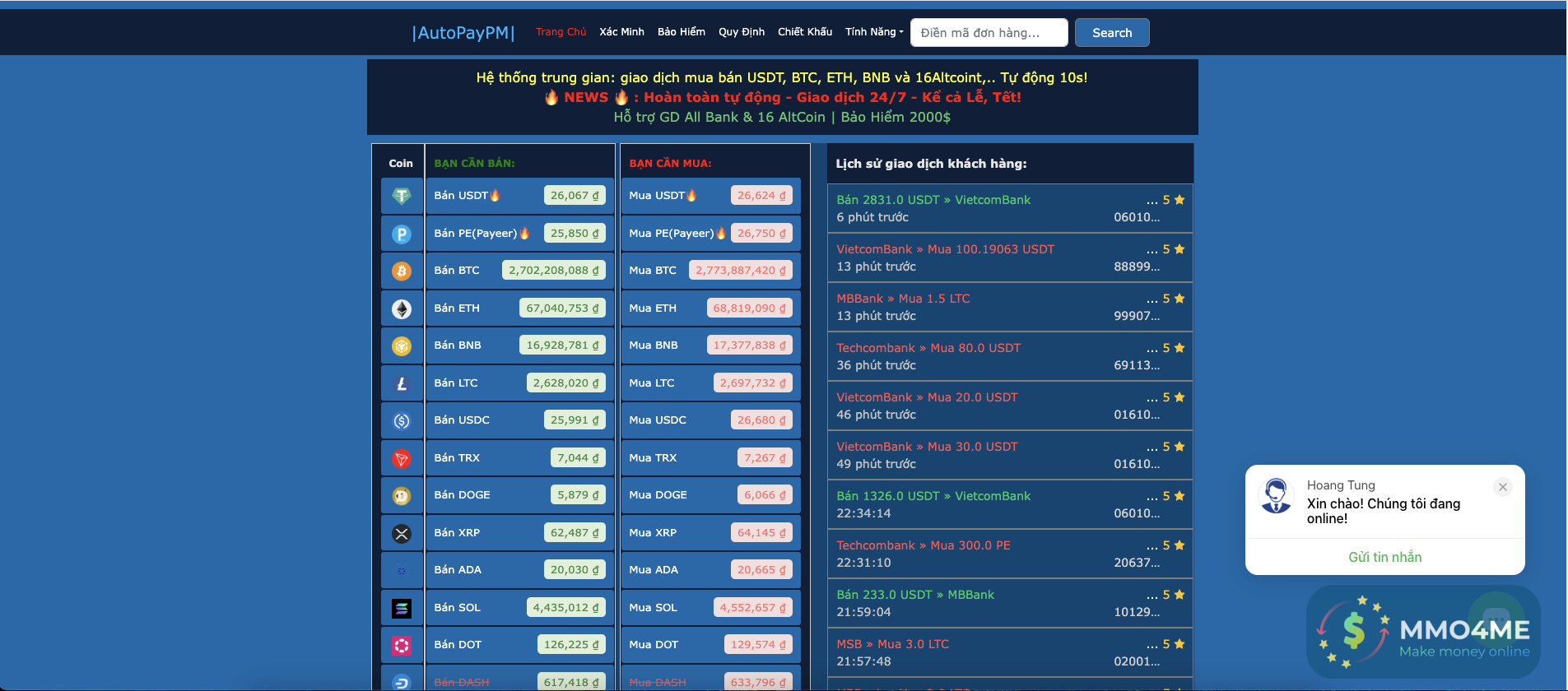Screen dimensions: 1568x691
Task: Choose Mua PE(Payeer) buy row
Action: 711,234
